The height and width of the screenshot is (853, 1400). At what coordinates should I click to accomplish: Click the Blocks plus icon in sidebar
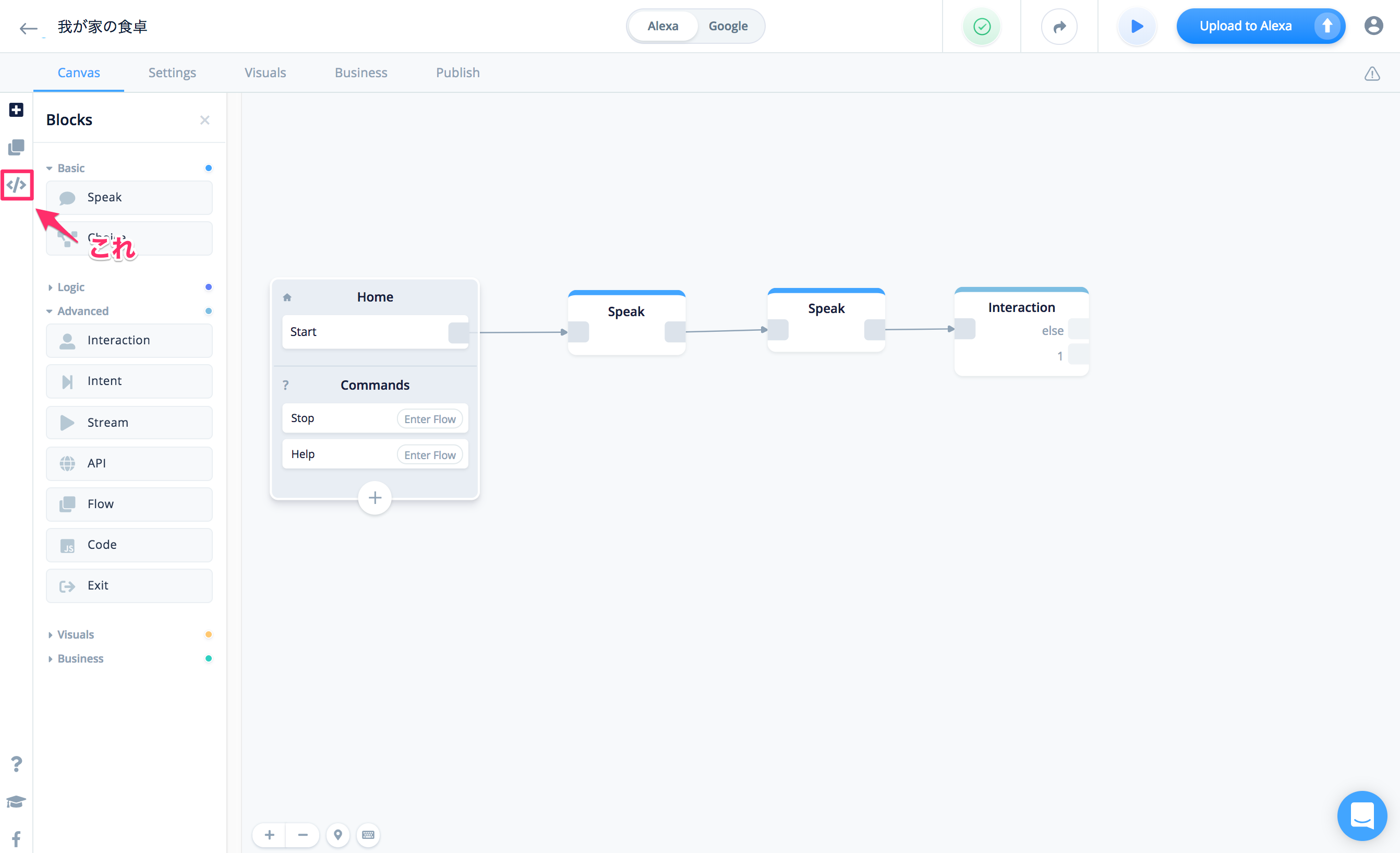pos(17,110)
